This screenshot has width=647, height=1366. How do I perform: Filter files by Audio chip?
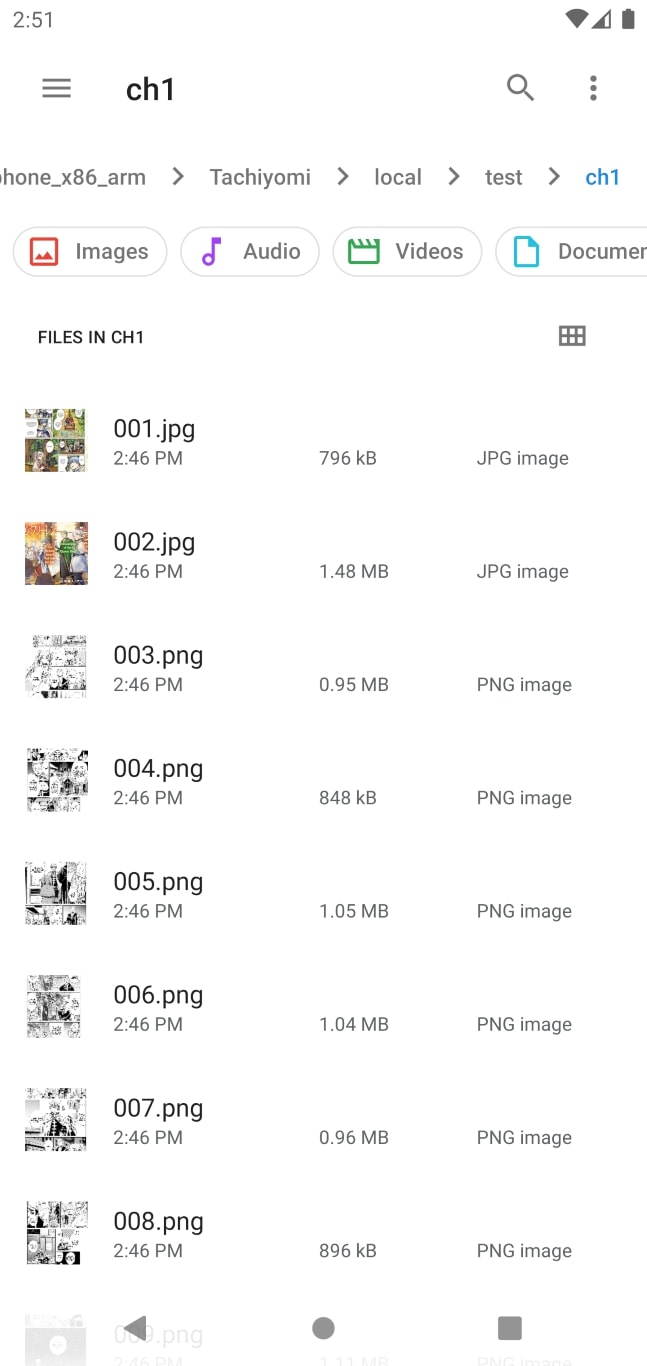pos(250,251)
